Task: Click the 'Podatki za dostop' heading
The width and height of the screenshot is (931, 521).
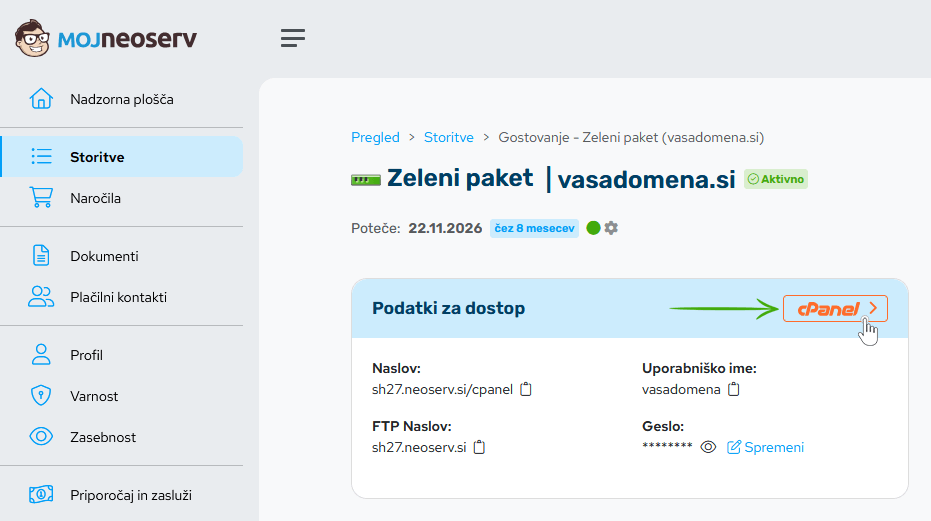Action: 448,308
